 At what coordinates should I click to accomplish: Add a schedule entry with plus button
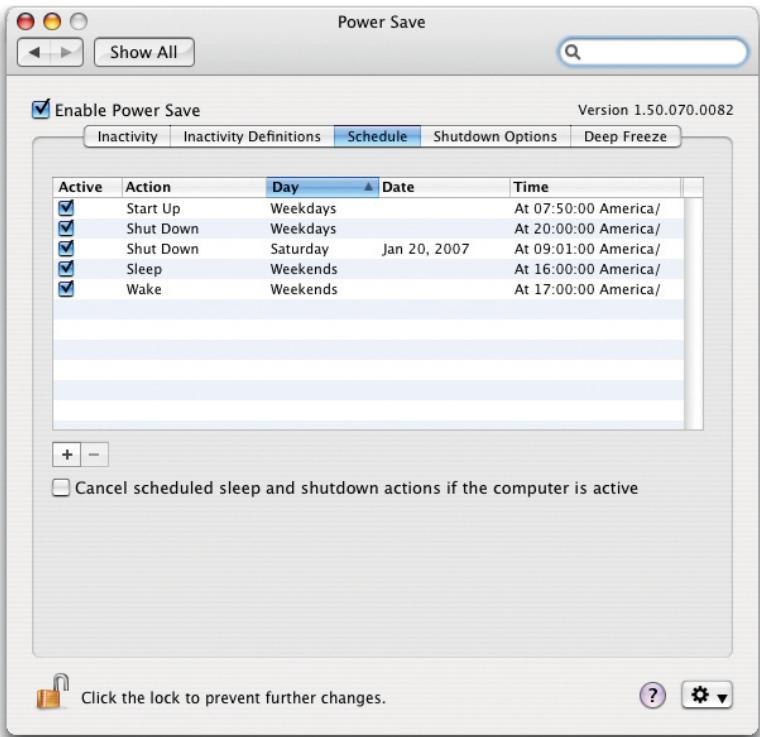67,455
